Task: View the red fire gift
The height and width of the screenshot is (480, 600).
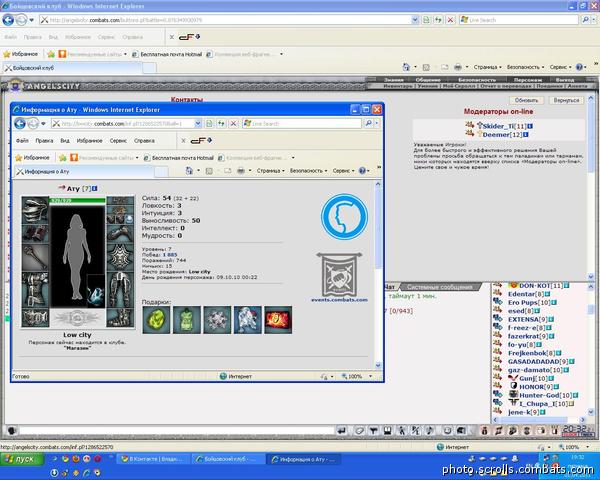Action: pos(278,320)
